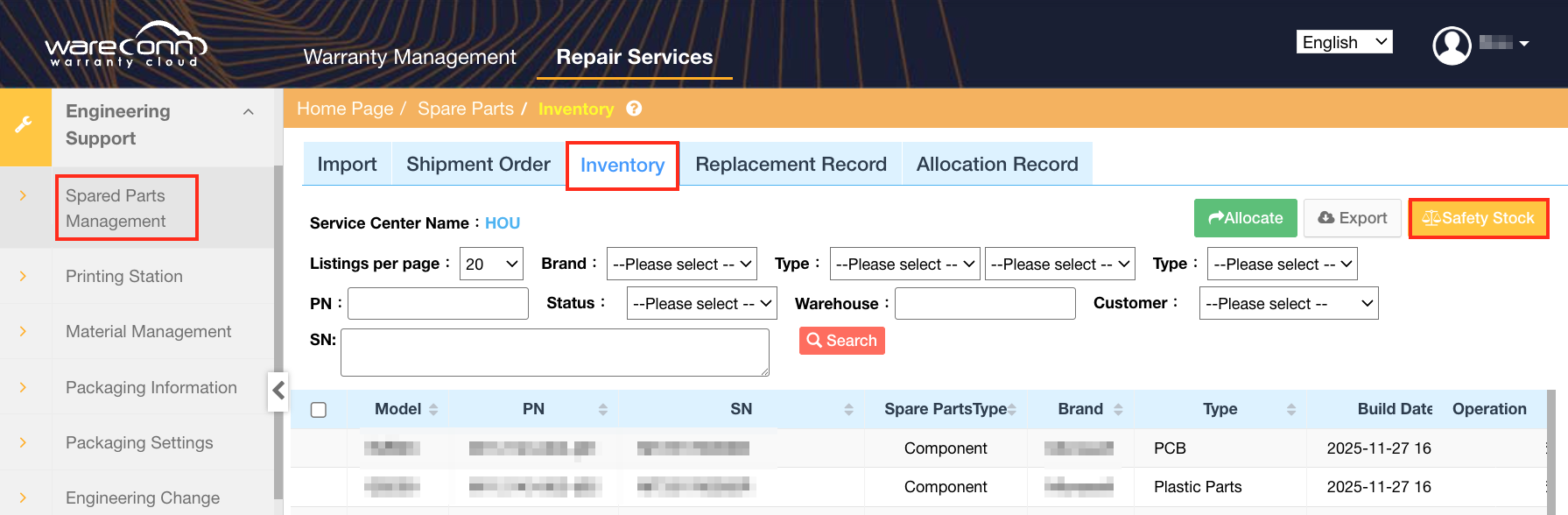
Task: Toggle the select-all checkbox in table header
Action: tap(319, 410)
